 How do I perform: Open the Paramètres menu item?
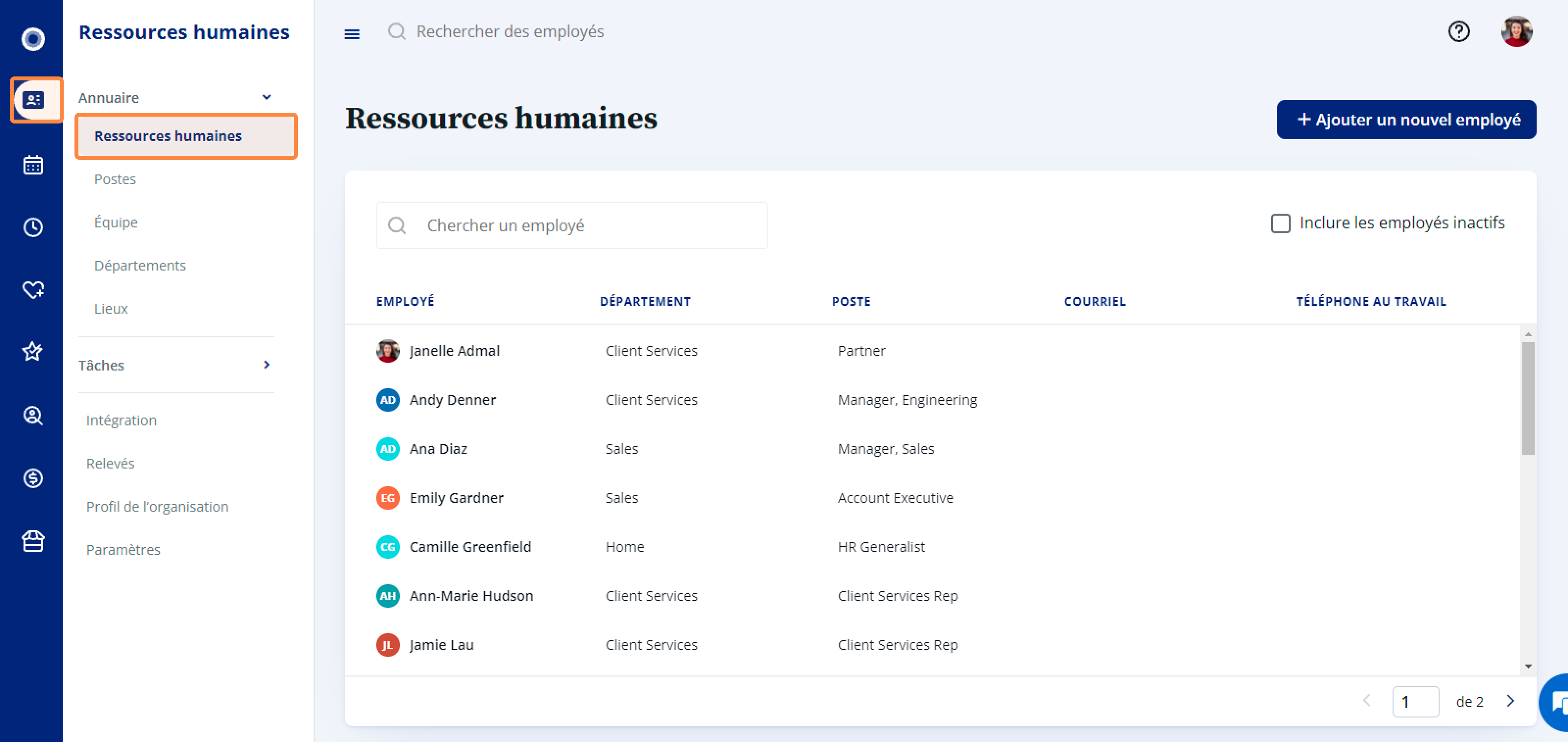(123, 550)
